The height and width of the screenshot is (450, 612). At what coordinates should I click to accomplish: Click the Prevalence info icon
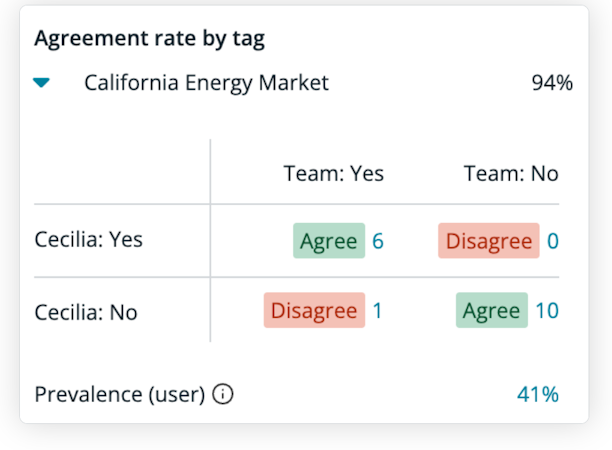pyautogui.click(x=222, y=394)
